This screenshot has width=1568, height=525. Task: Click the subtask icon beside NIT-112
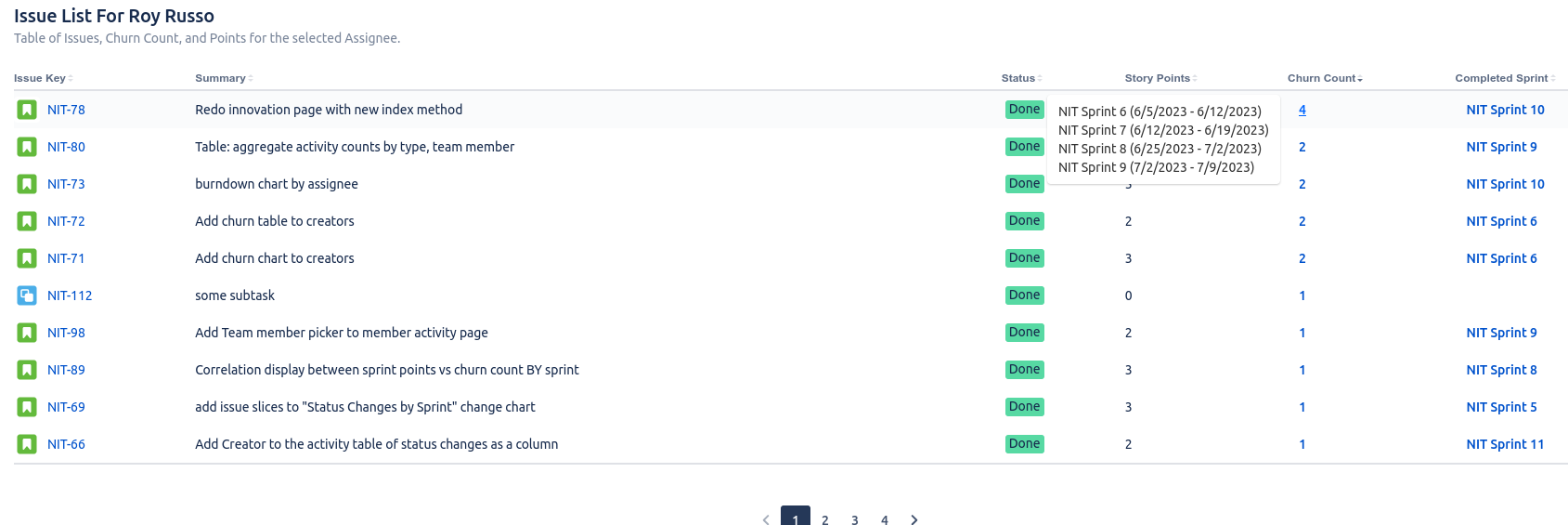(27, 295)
